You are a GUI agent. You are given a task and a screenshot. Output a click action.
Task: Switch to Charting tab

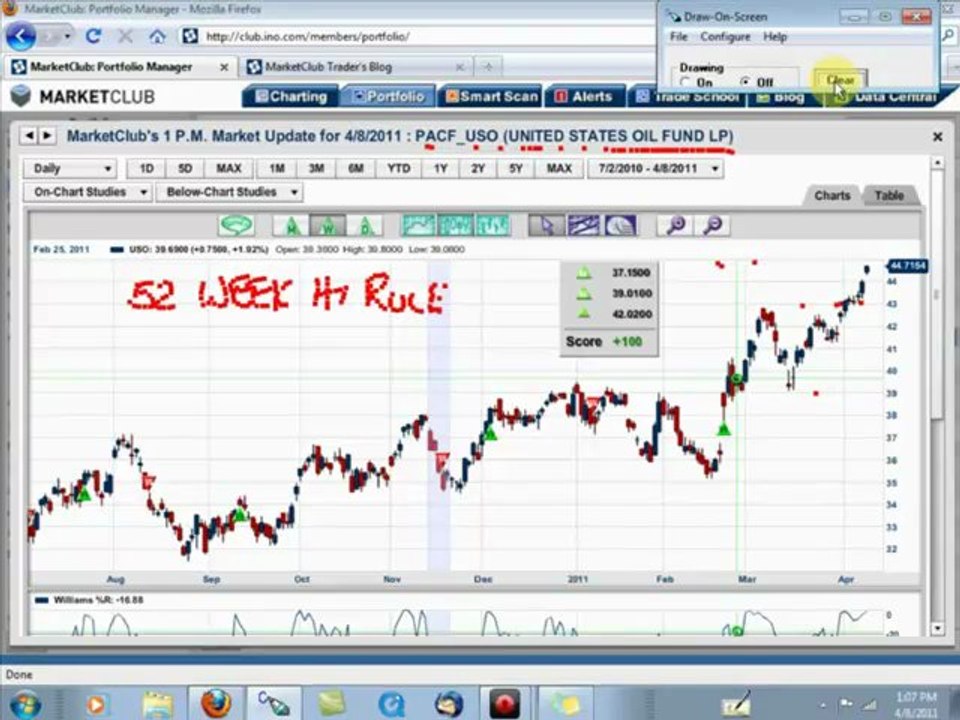[291, 97]
